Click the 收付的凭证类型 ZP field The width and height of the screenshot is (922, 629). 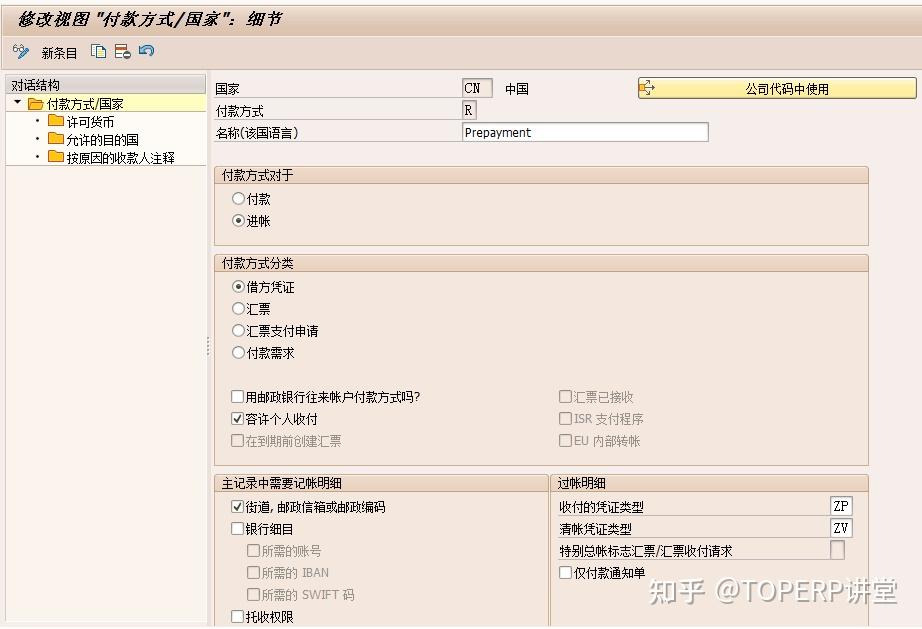point(841,506)
